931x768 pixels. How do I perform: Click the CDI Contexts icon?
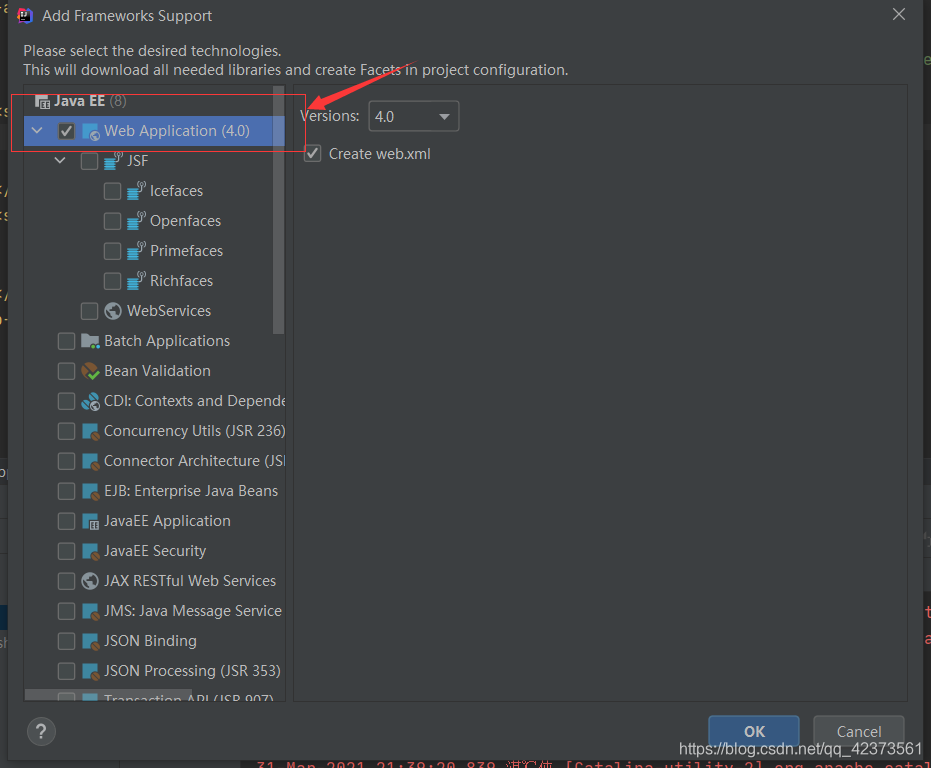point(90,402)
